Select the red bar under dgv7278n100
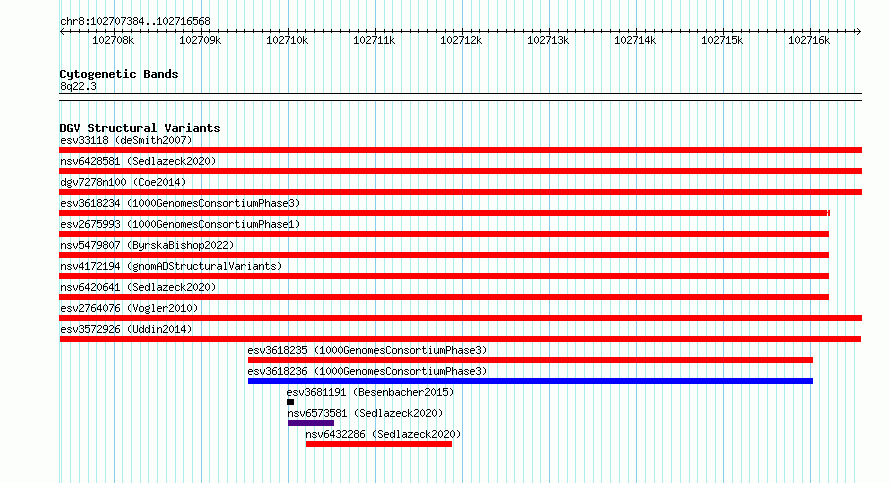Viewport: 890px width, 483px height. [x=460, y=192]
